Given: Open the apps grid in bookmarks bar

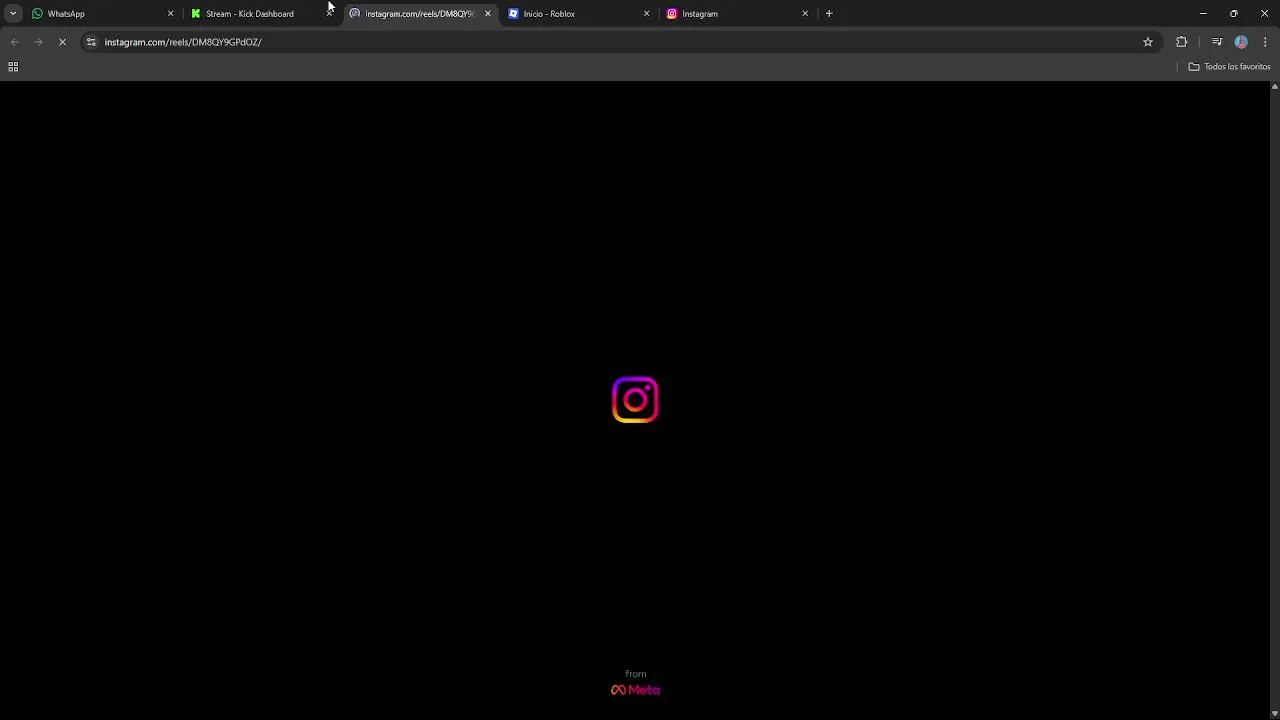Looking at the screenshot, I should point(13,67).
